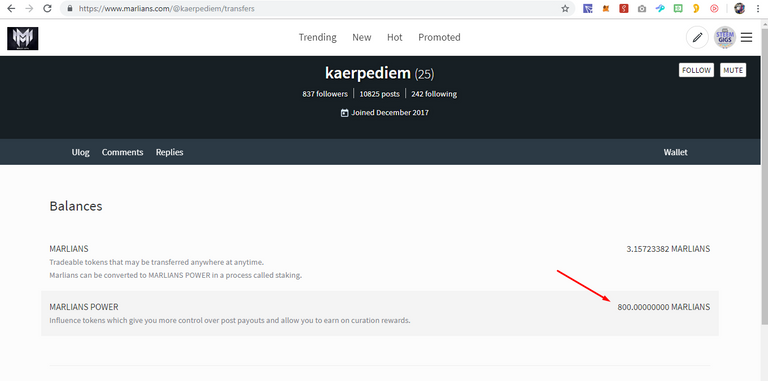Open the 242 following link
Viewport: 768px width, 381px height.
(434, 94)
